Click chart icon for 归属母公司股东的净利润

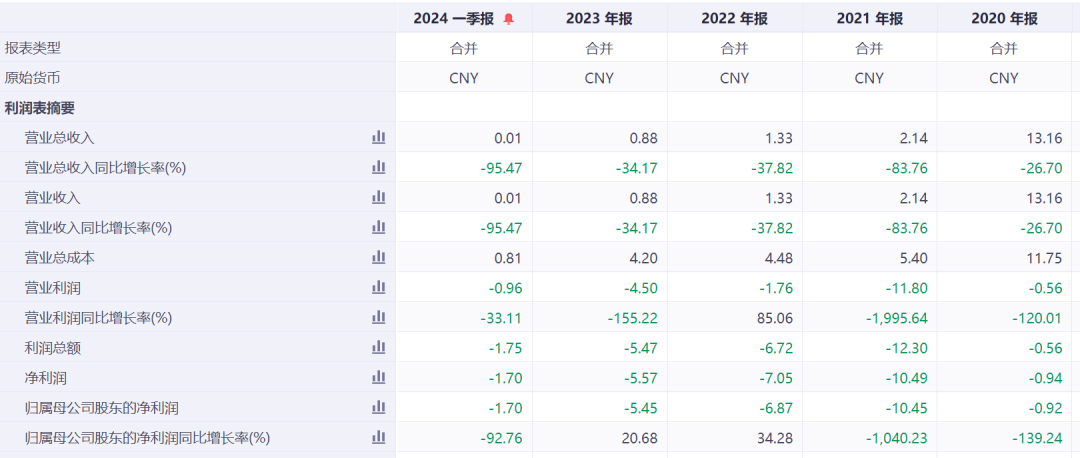(x=378, y=408)
